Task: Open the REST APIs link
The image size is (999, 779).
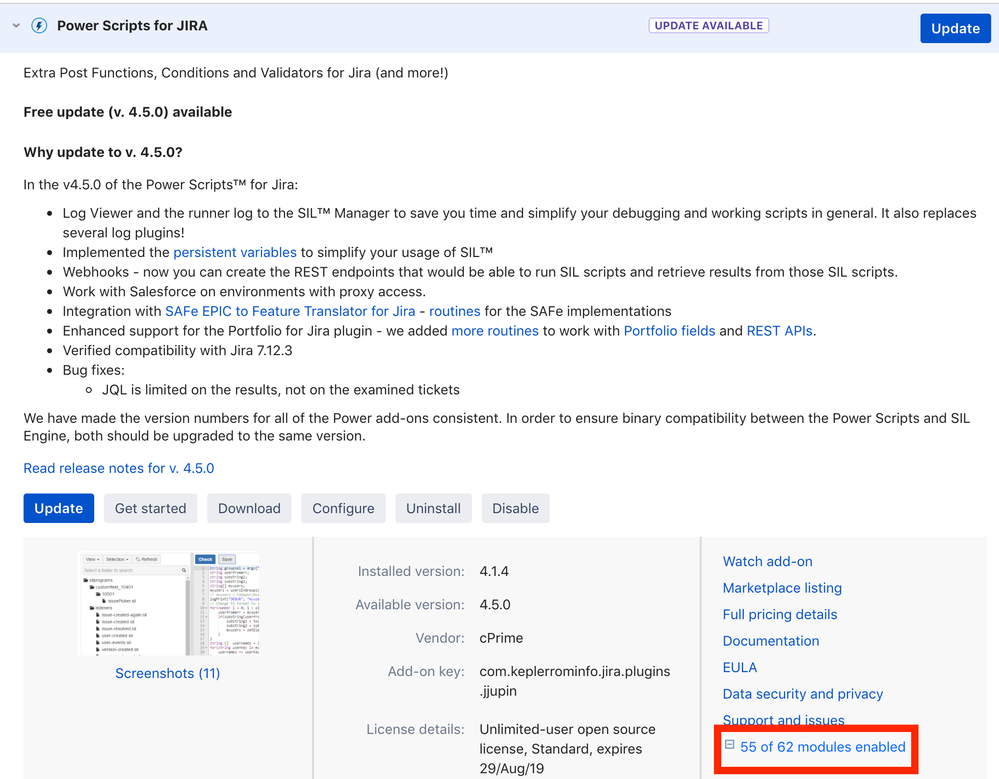Action: coord(779,331)
